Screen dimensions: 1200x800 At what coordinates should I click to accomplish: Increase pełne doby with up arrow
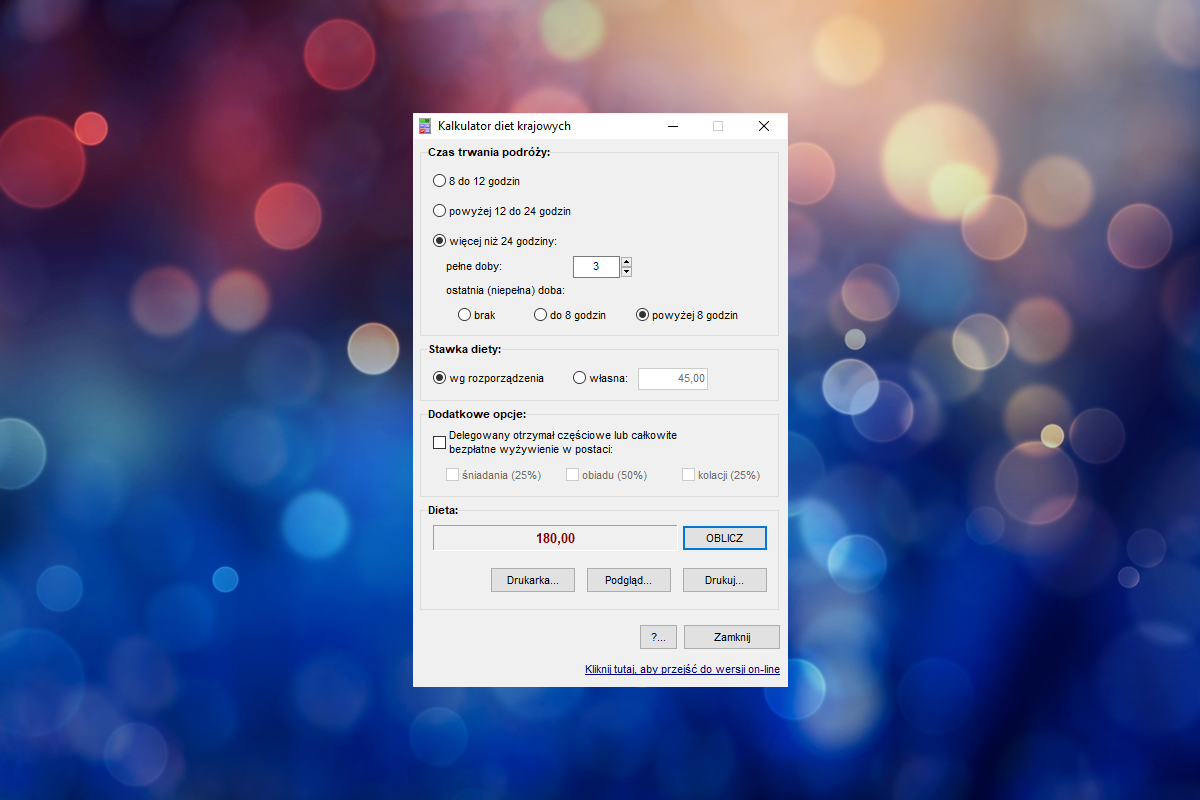pyautogui.click(x=626, y=262)
